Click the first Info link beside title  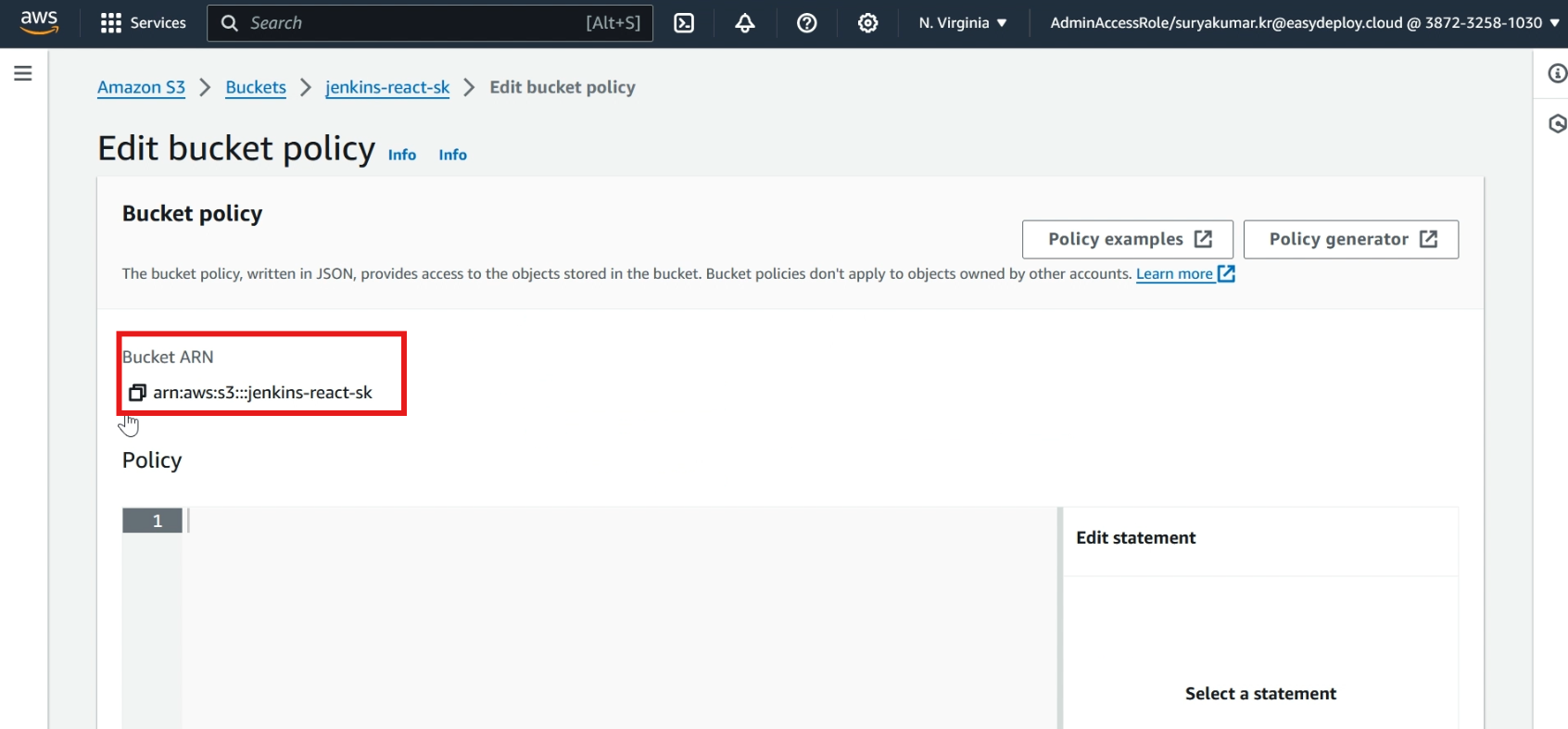click(x=402, y=155)
